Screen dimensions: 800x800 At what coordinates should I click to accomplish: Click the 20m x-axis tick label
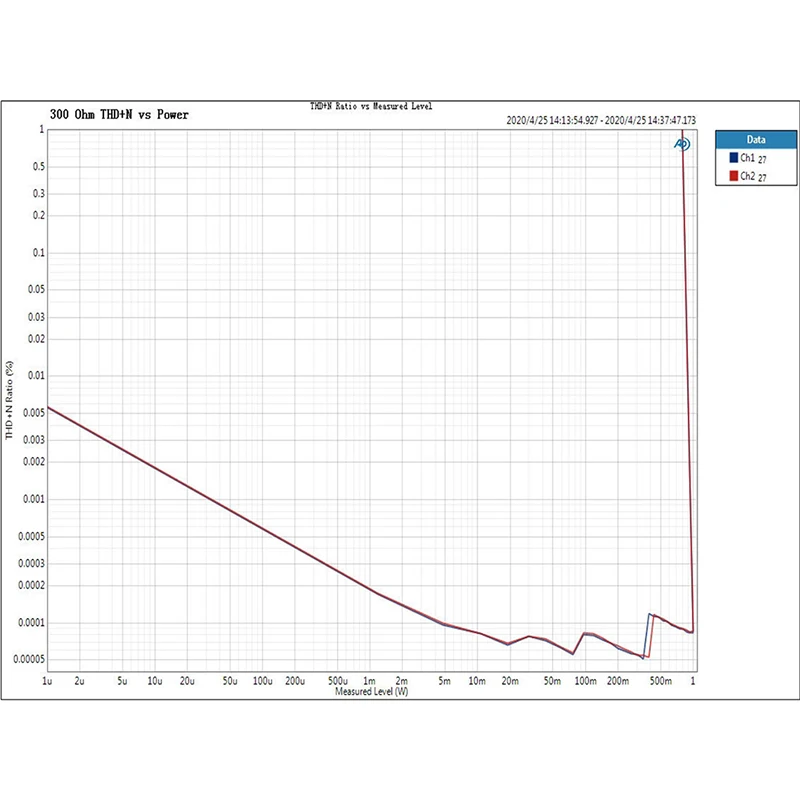(x=510, y=681)
